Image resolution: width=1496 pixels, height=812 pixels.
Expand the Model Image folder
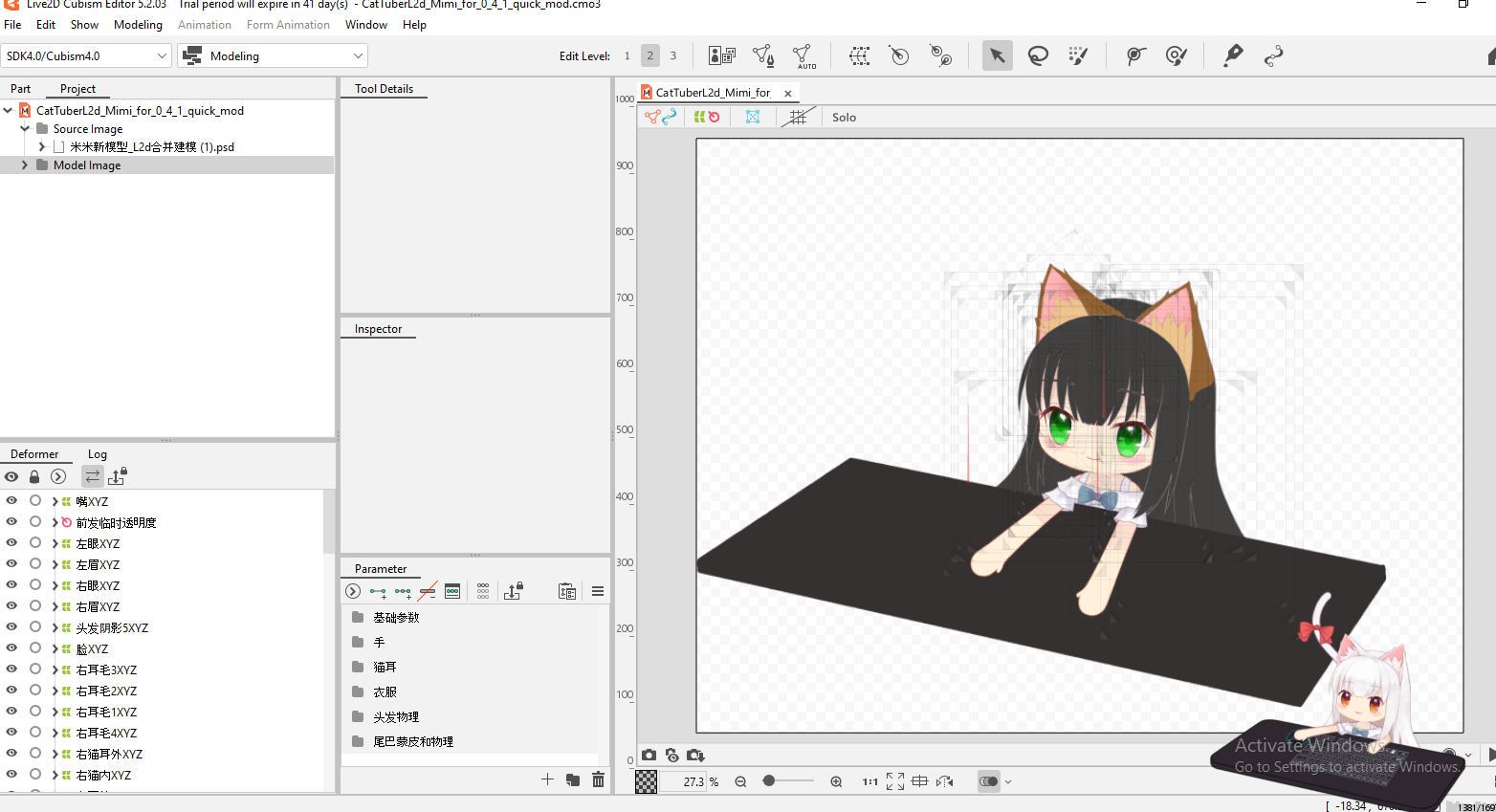(x=25, y=165)
